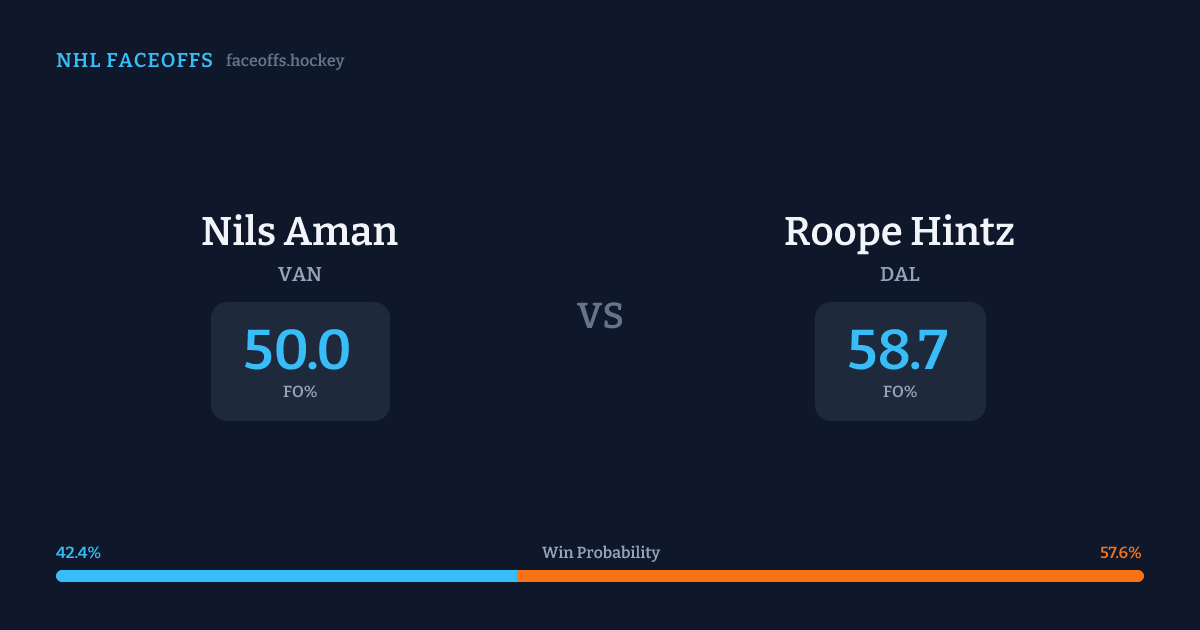1200x630 pixels.
Task: Select the Nils Aman player name
Action: click(299, 232)
